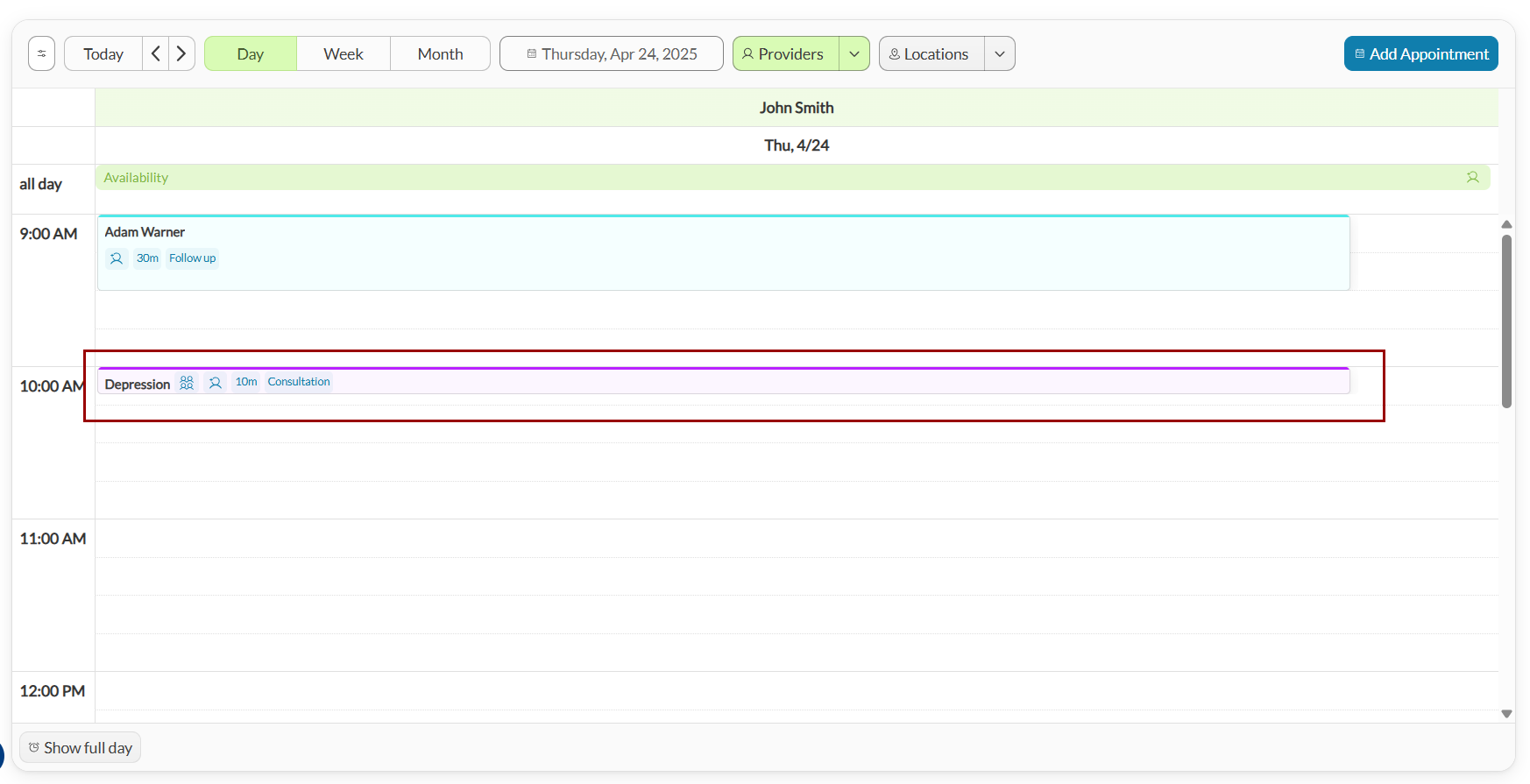Expand the Providers dropdown arrow
This screenshot has width=1530, height=784.
(x=854, y=53)
